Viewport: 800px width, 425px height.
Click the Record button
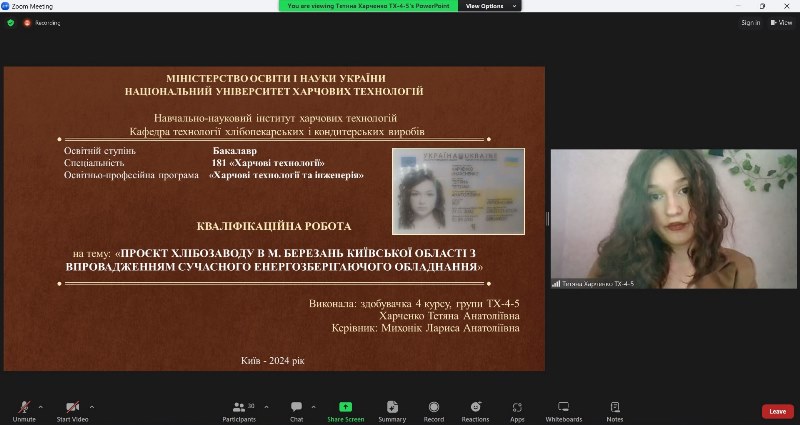coord(434,411)
